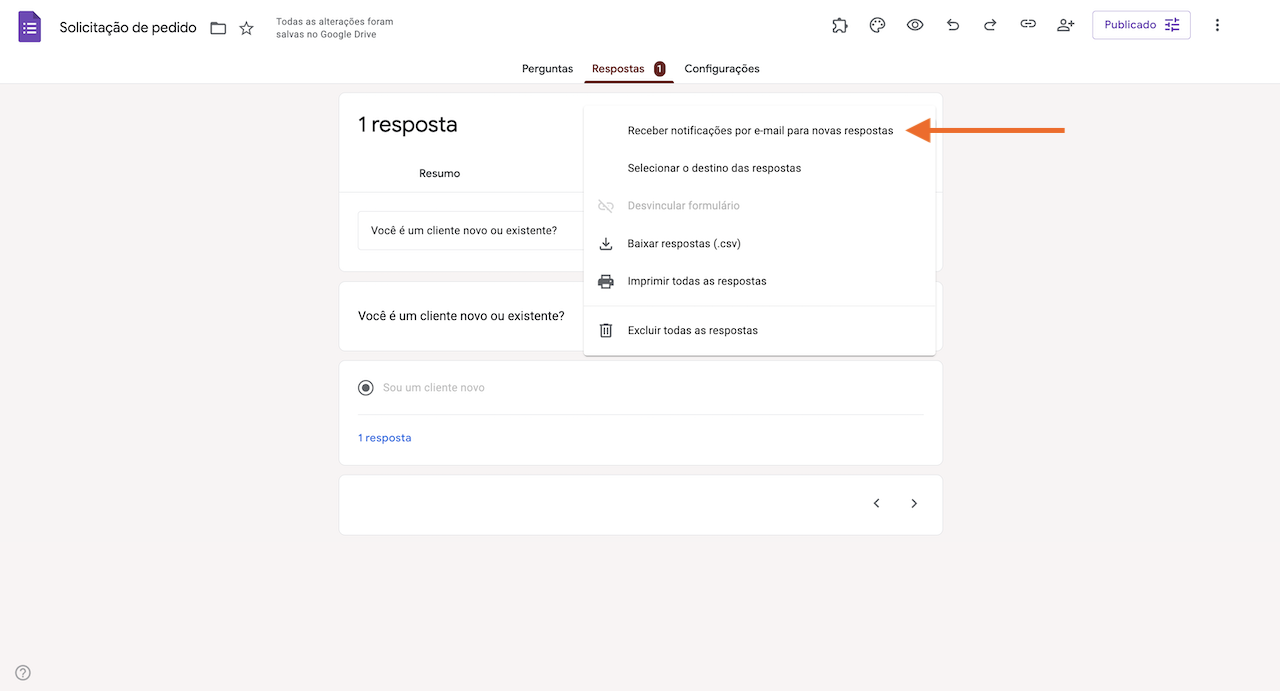The width and height of the screenshot is (1280, 691).
Task: Click the Google Forms logo
Action: [x=29, y=26]
